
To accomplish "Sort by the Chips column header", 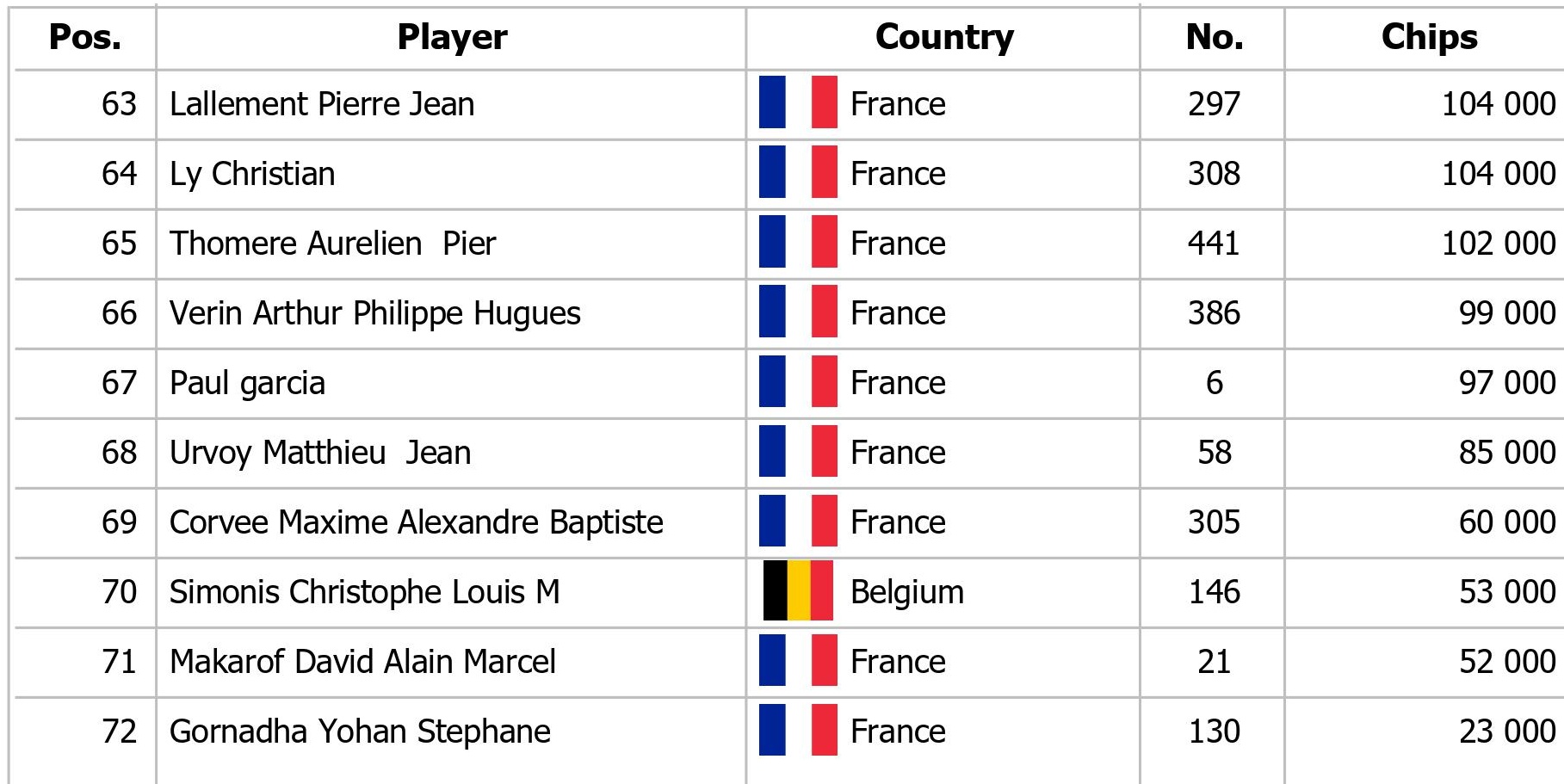I will point(1429,37).
